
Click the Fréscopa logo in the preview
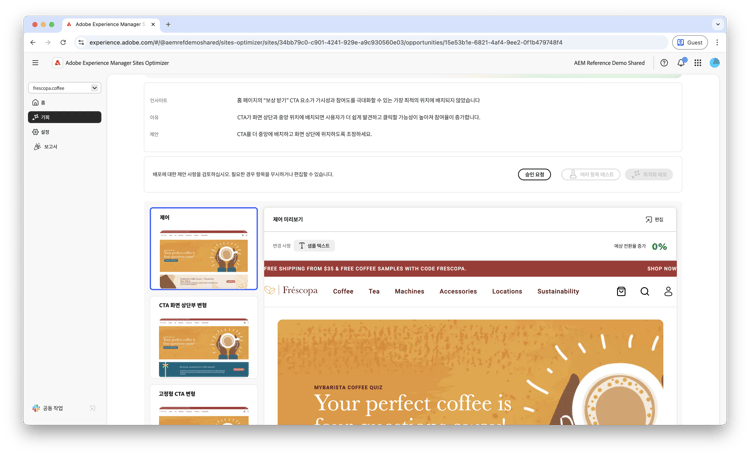(291, 290)
